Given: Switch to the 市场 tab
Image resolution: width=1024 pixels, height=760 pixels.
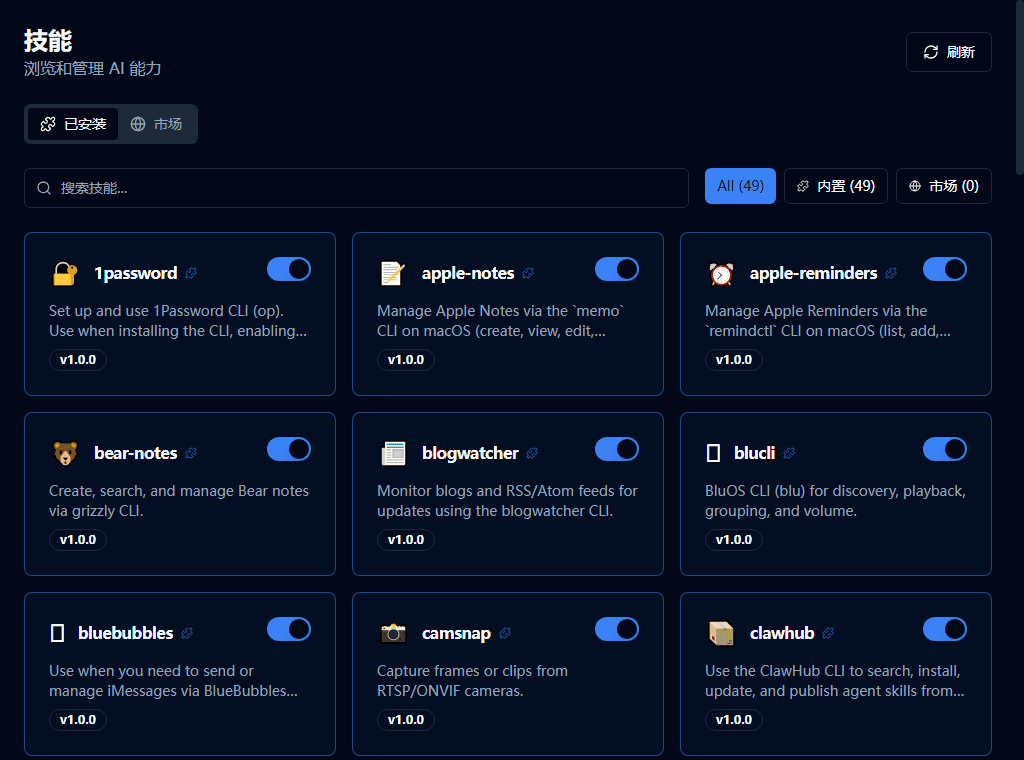Looking at the screenshot, I should pos(157,124).
